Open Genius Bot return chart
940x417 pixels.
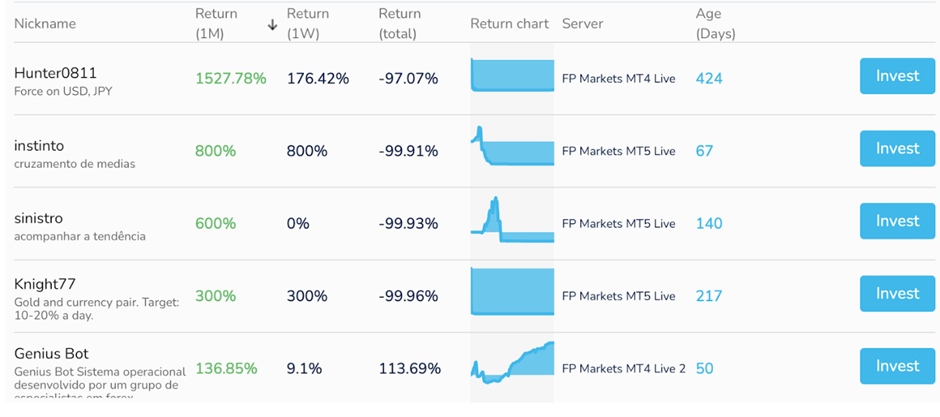tap(513, 362)
